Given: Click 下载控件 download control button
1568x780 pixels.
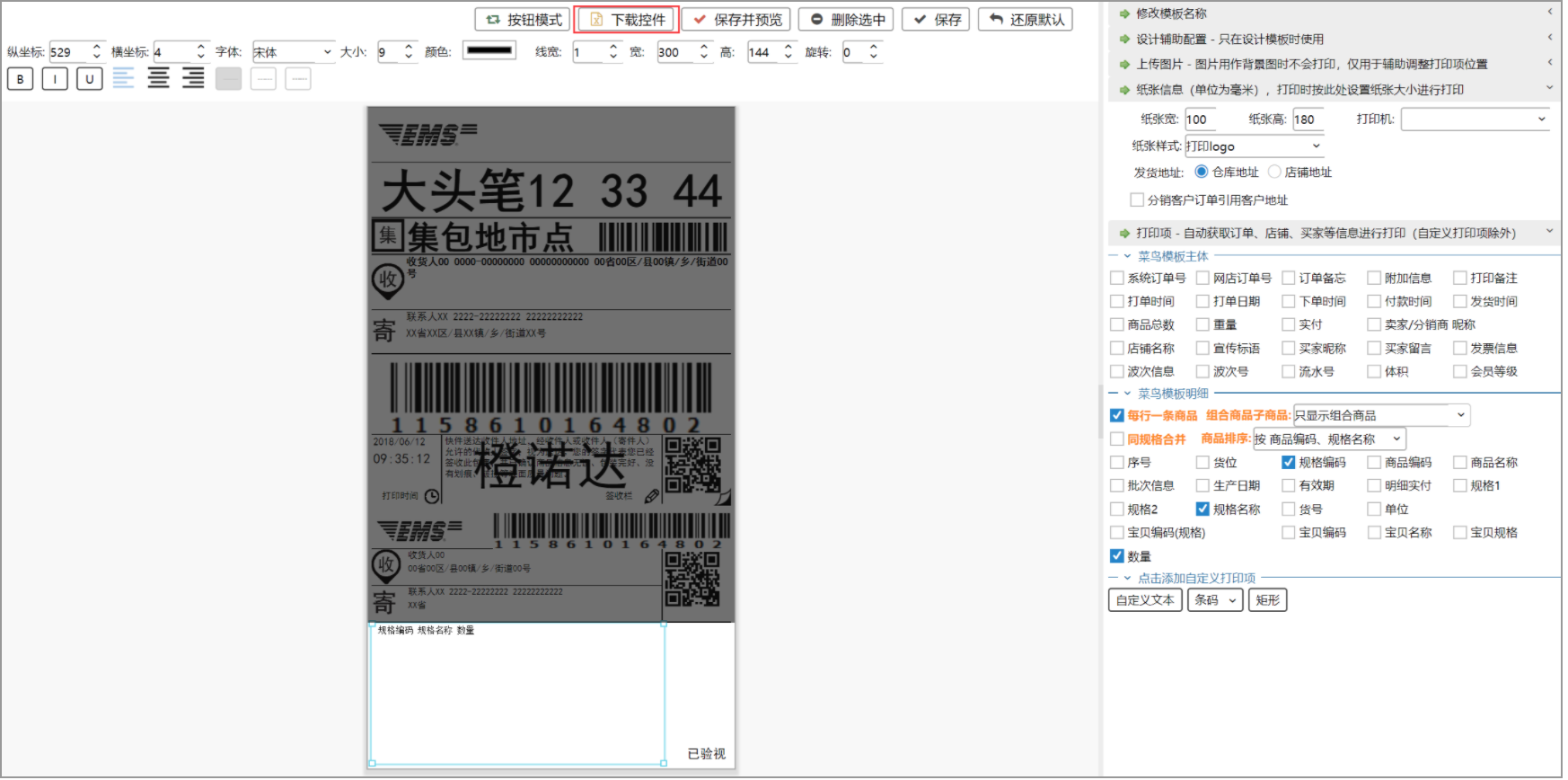Looking at the screenshot, I should 627,20.
